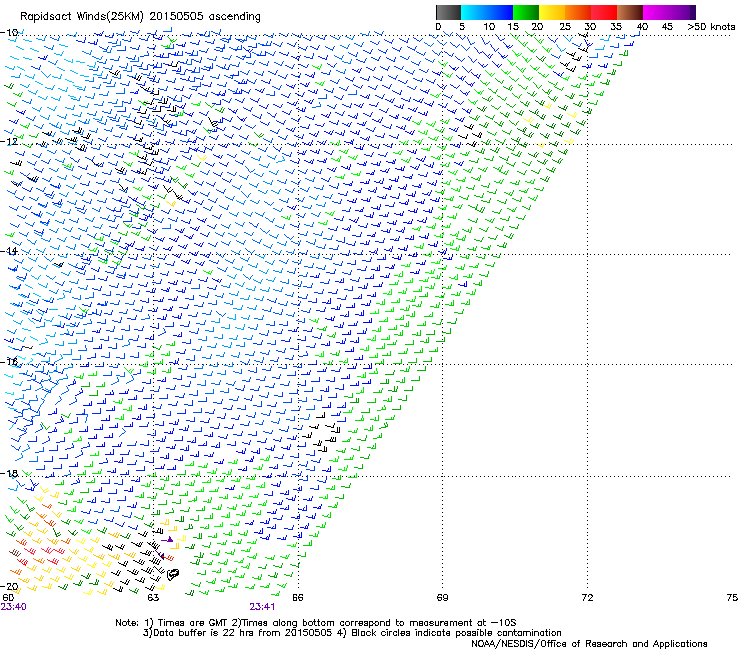Click the cyan 5-10 knots color swatch
This screenshot has height=650, width=740.
click(474, 12)
